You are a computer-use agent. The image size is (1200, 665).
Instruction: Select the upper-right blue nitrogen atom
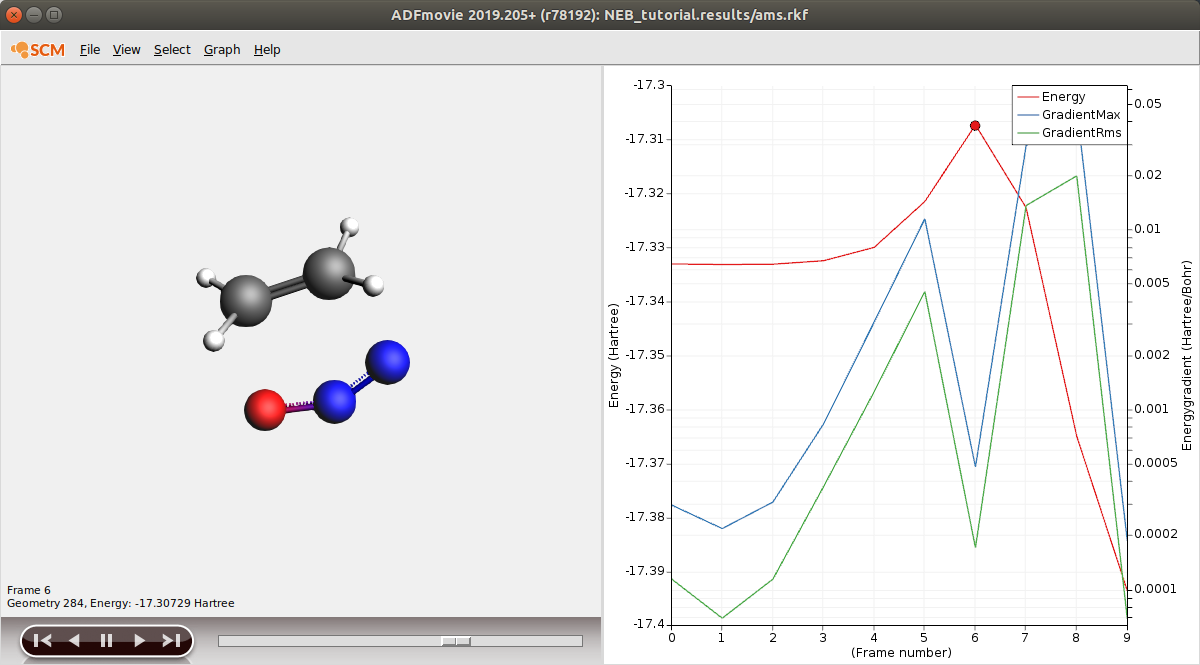pos(387,362)
